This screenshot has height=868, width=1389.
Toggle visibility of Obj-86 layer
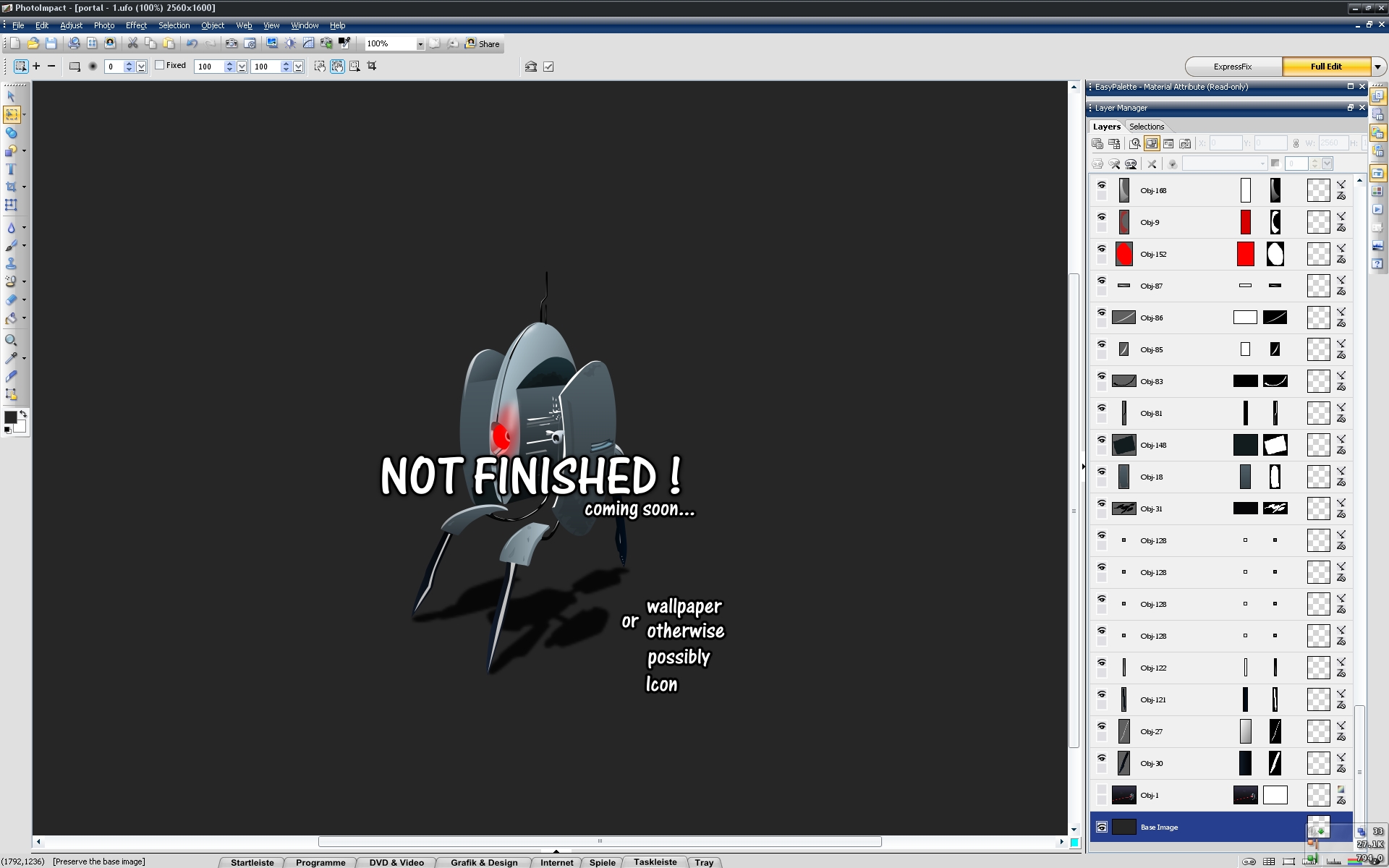click(x=1102, y=312)
